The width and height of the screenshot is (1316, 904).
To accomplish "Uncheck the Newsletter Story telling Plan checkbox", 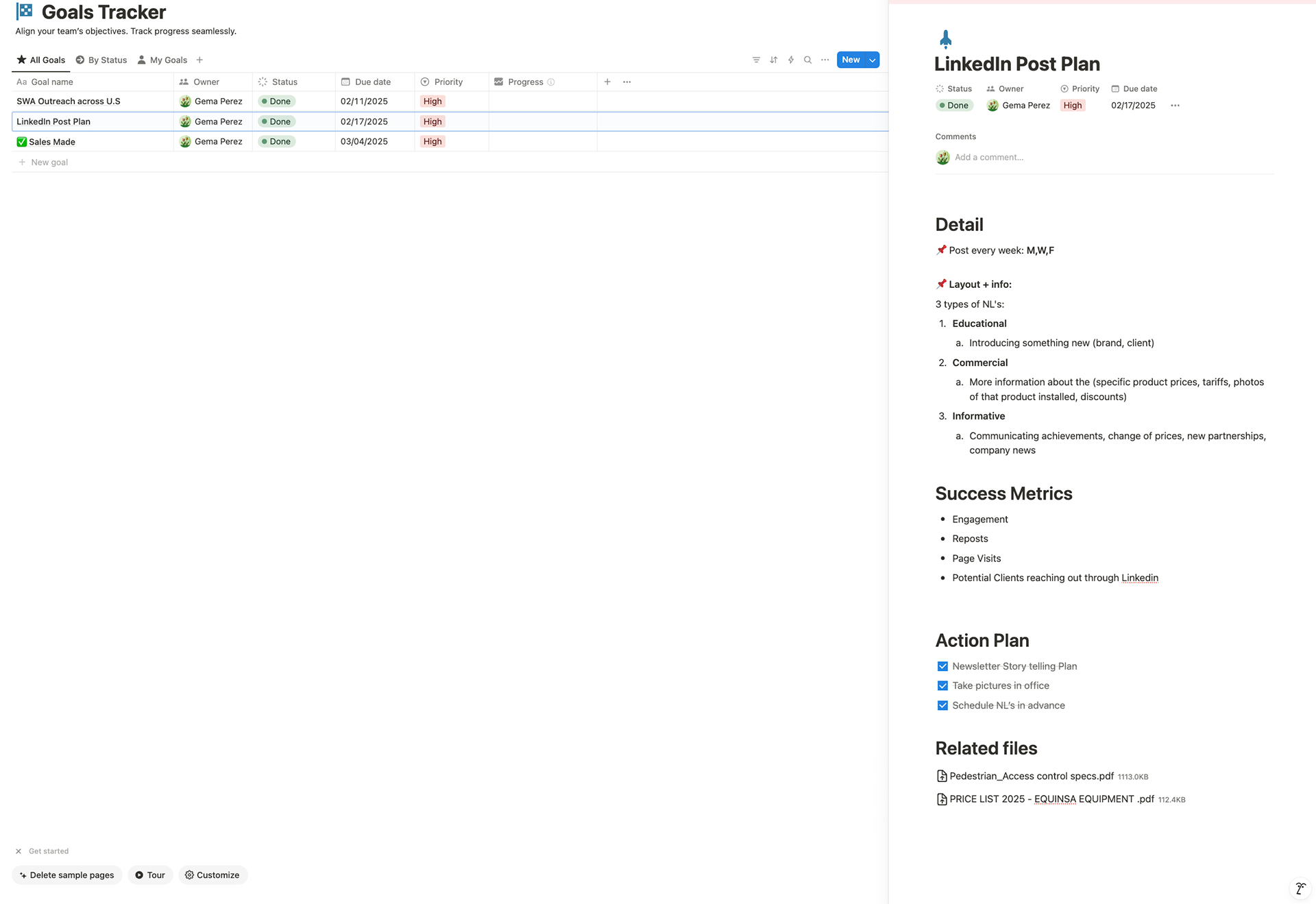I will [942, 666].
